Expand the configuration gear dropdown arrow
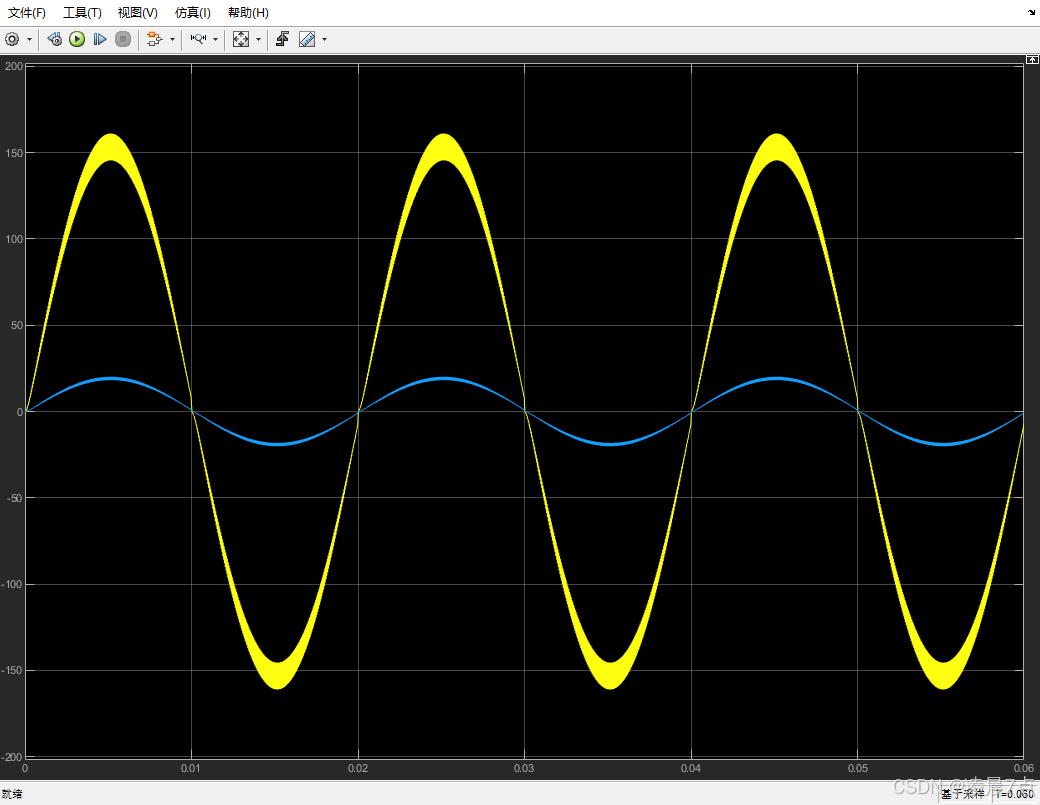 click(x=29, y=40)
